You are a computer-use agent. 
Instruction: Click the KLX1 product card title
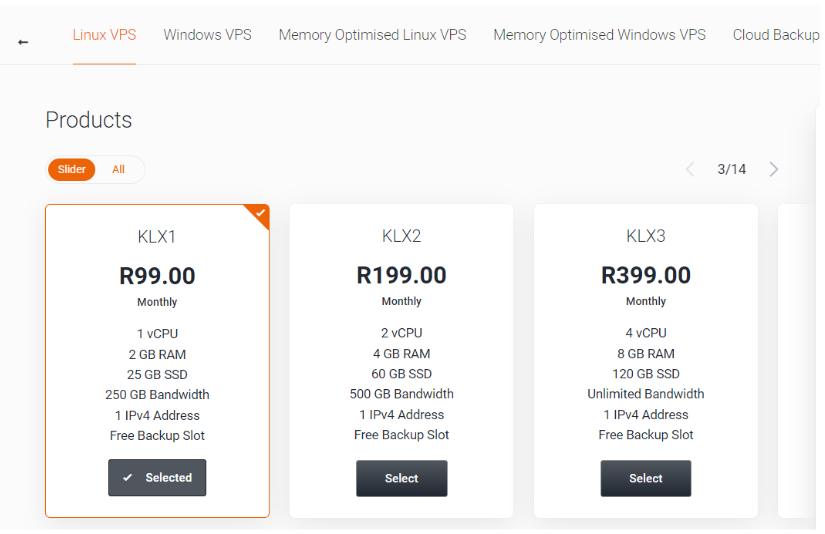pyautogui.click(x=157, y=237)
